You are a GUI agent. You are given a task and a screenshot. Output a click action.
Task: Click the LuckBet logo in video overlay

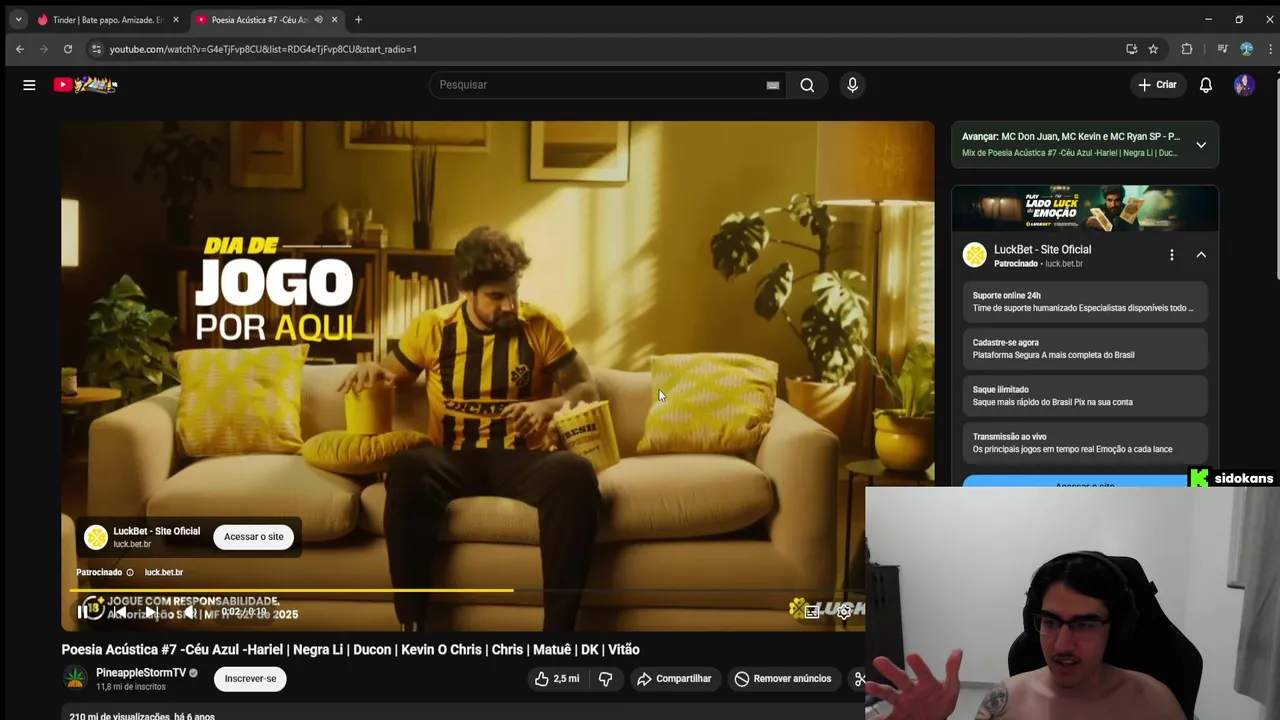coord(96,538)
